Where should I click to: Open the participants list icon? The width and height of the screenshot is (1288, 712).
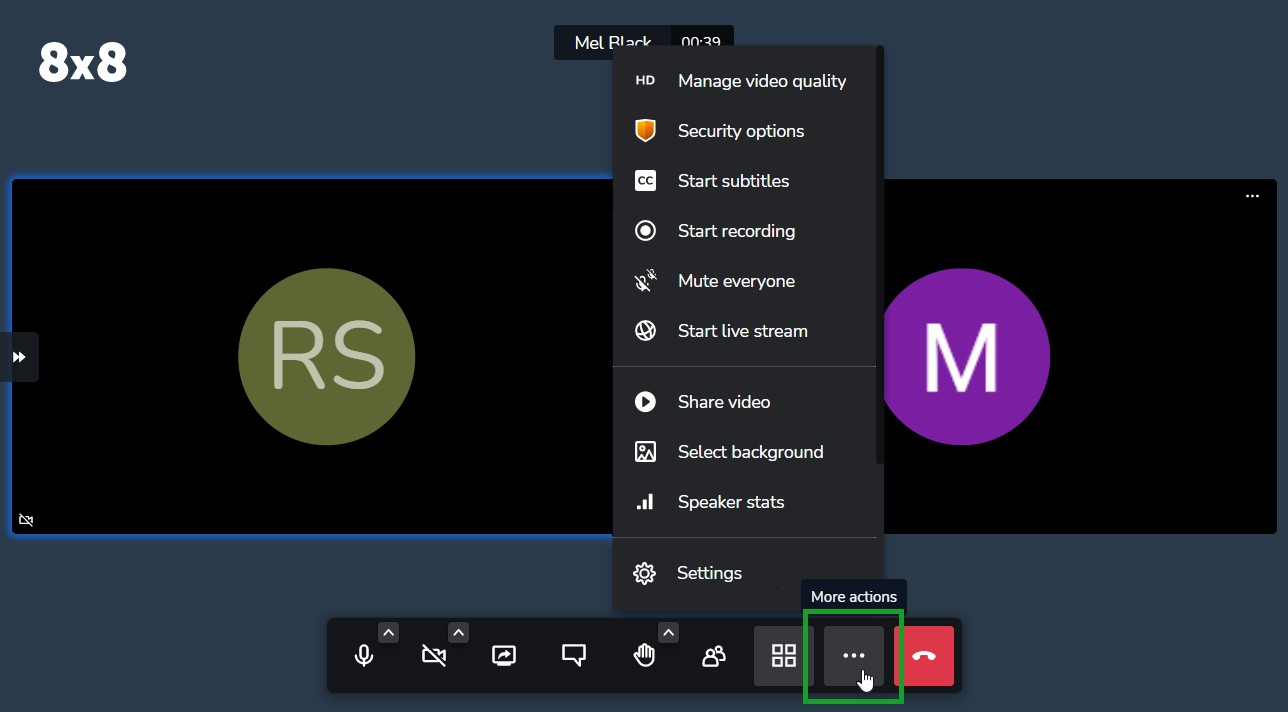[714, 656]
